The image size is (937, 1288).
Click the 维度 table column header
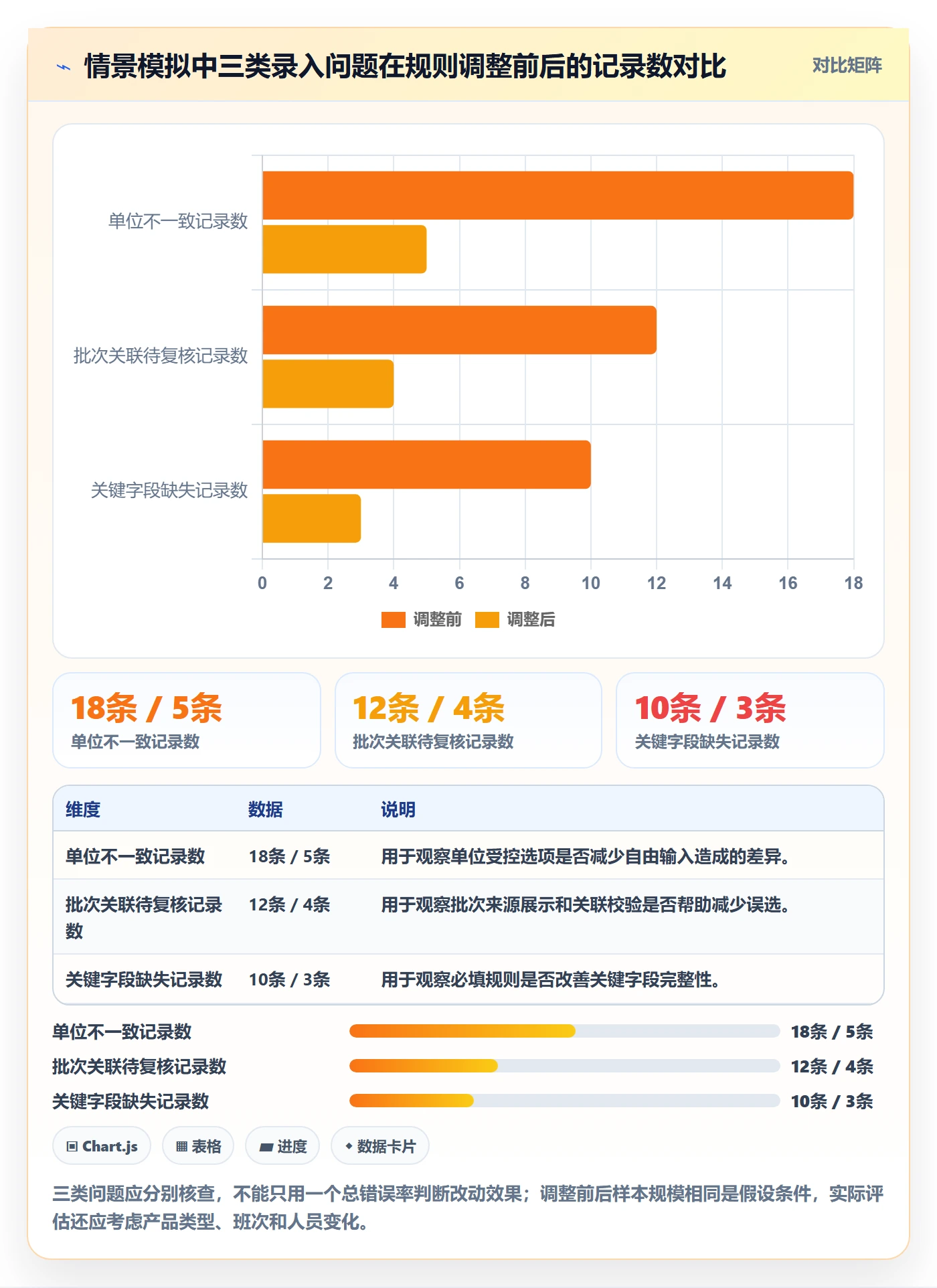(x=83, y=810)
